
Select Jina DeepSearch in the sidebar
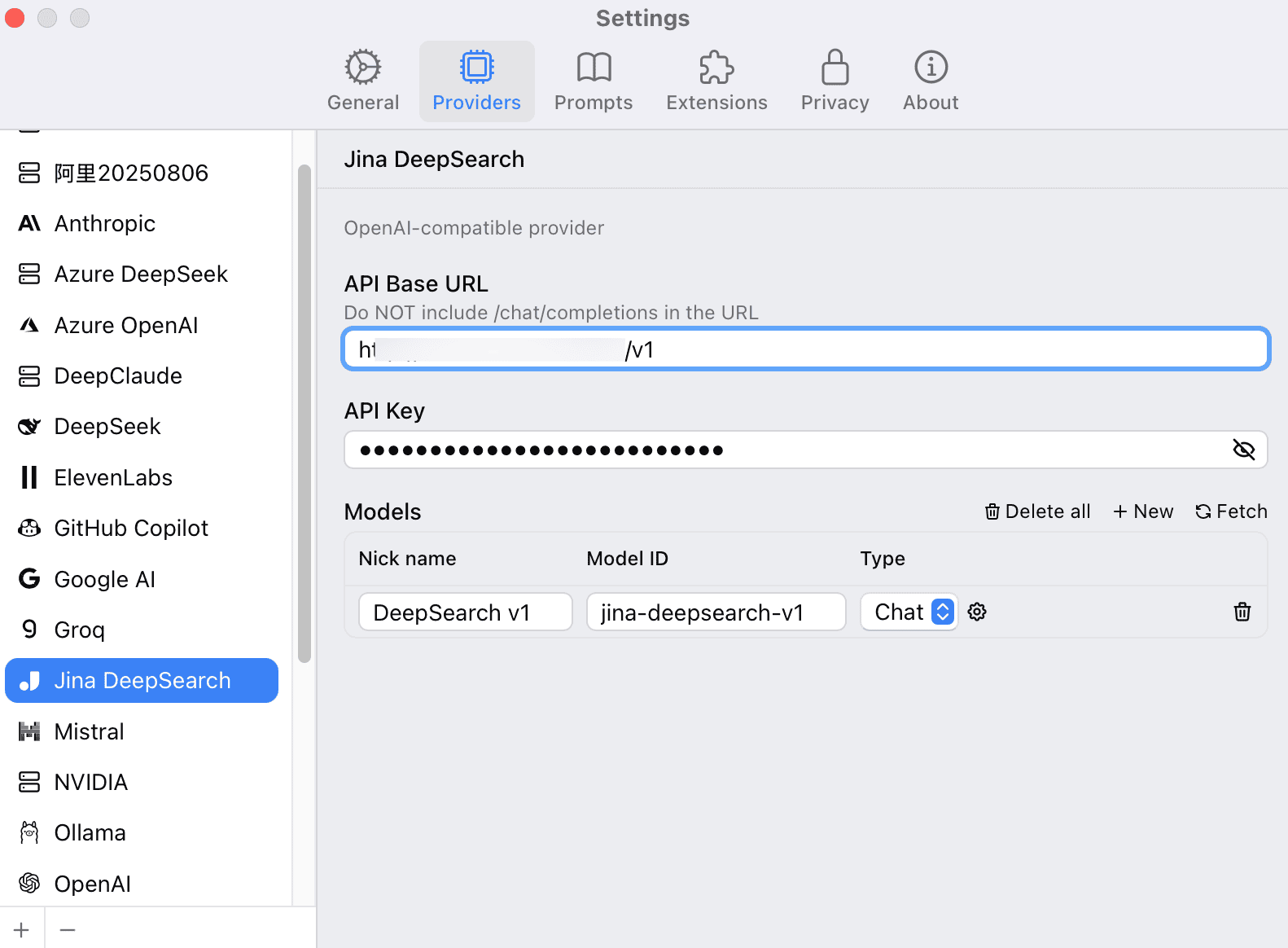[x=142, y=680]
